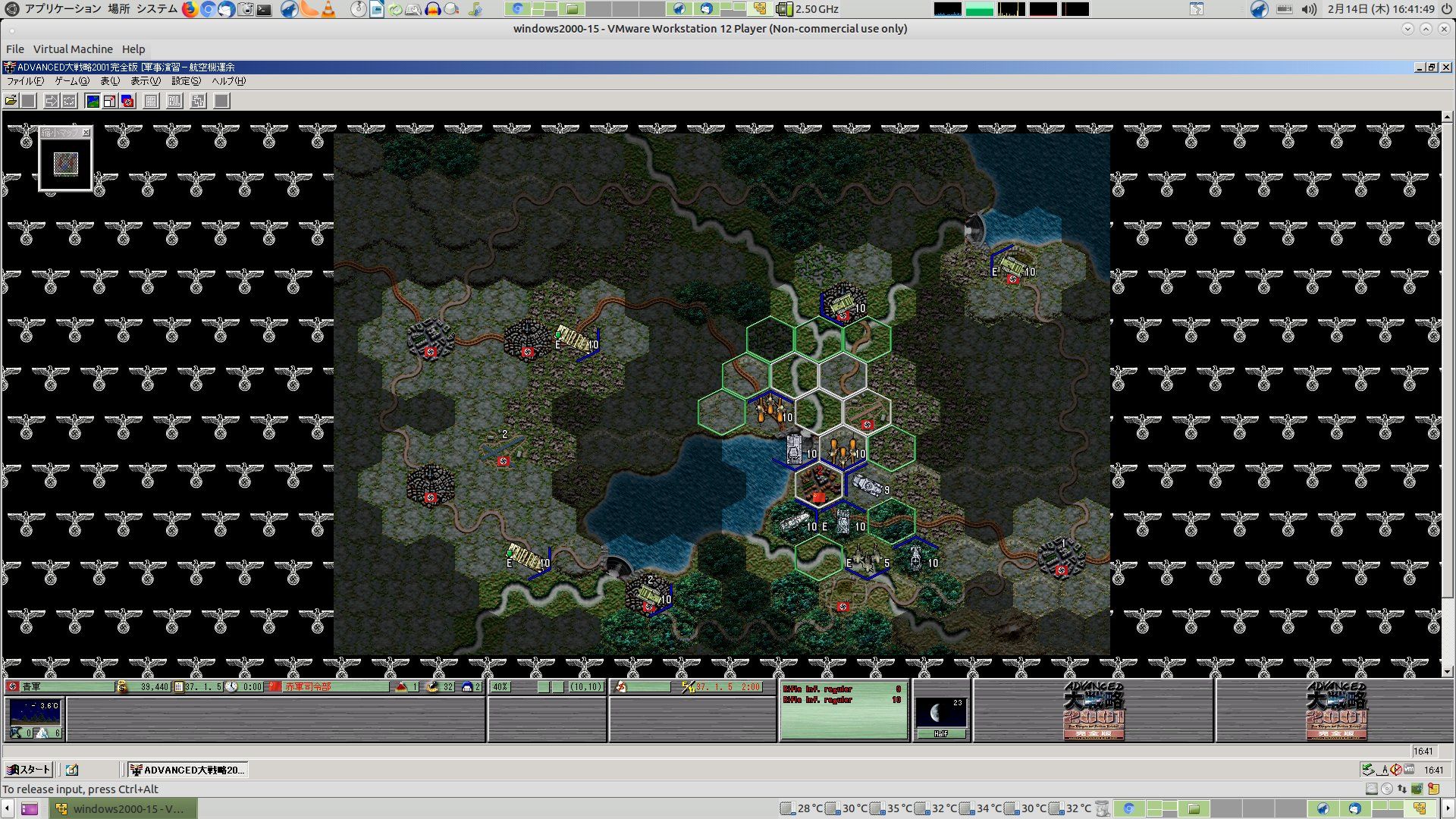Click the grid table toolbar icon
The width and height of the screenshot is (1456, 819).
click(x=151, y=101)
